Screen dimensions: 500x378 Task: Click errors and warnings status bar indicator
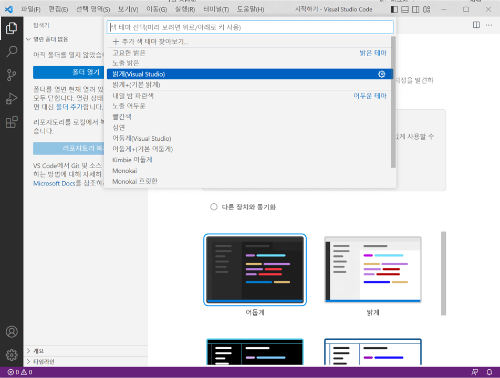point(20,372)
